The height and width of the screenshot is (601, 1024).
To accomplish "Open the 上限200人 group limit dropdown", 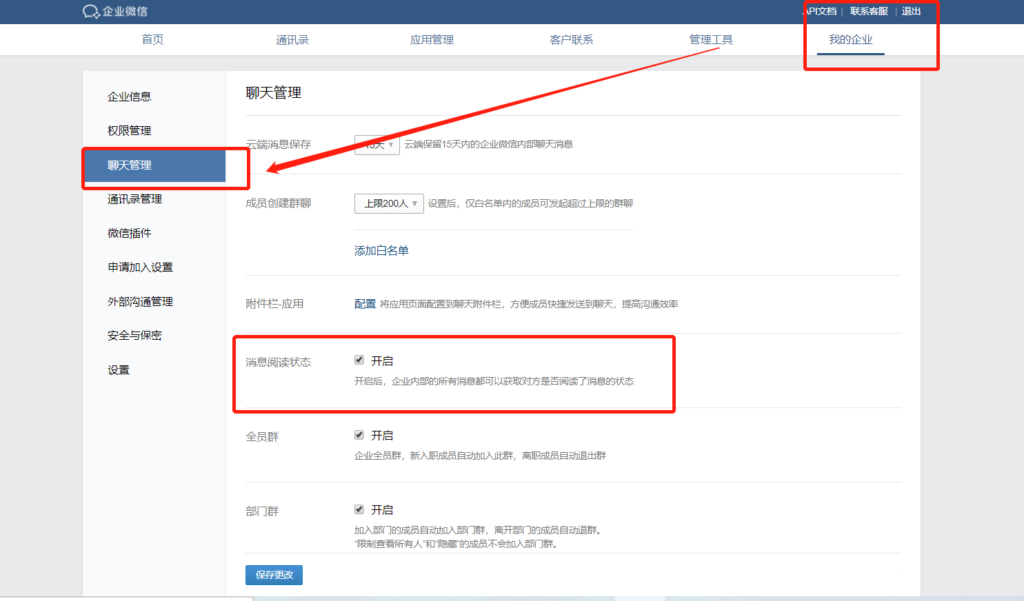I will tap(388, 204).
